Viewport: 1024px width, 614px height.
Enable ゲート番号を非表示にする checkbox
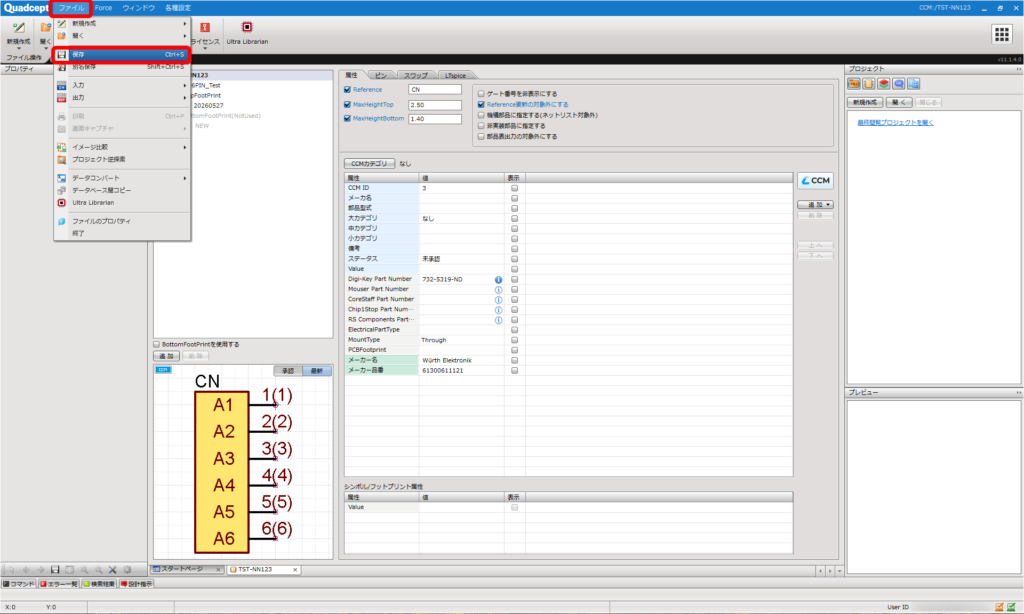pyautogui.click(x=481, y=94)
